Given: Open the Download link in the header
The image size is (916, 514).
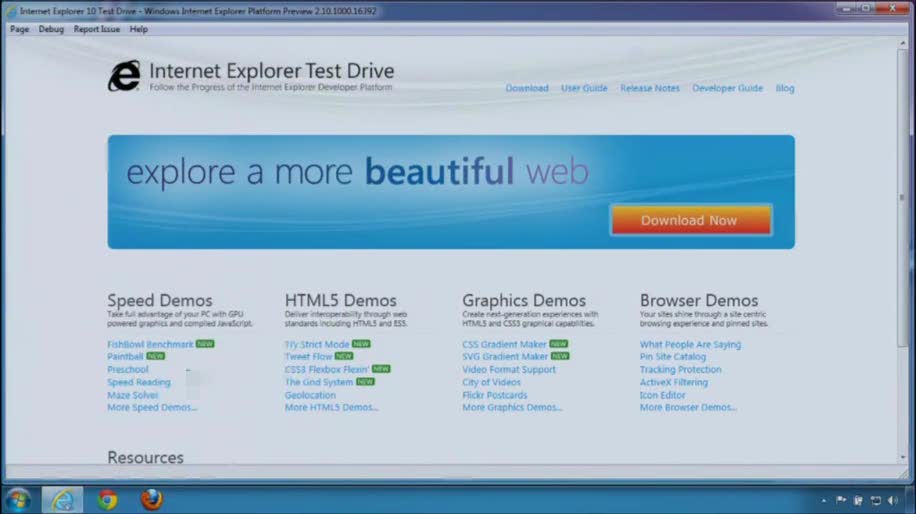Looking at the screenshot, I should click(527, 88).
